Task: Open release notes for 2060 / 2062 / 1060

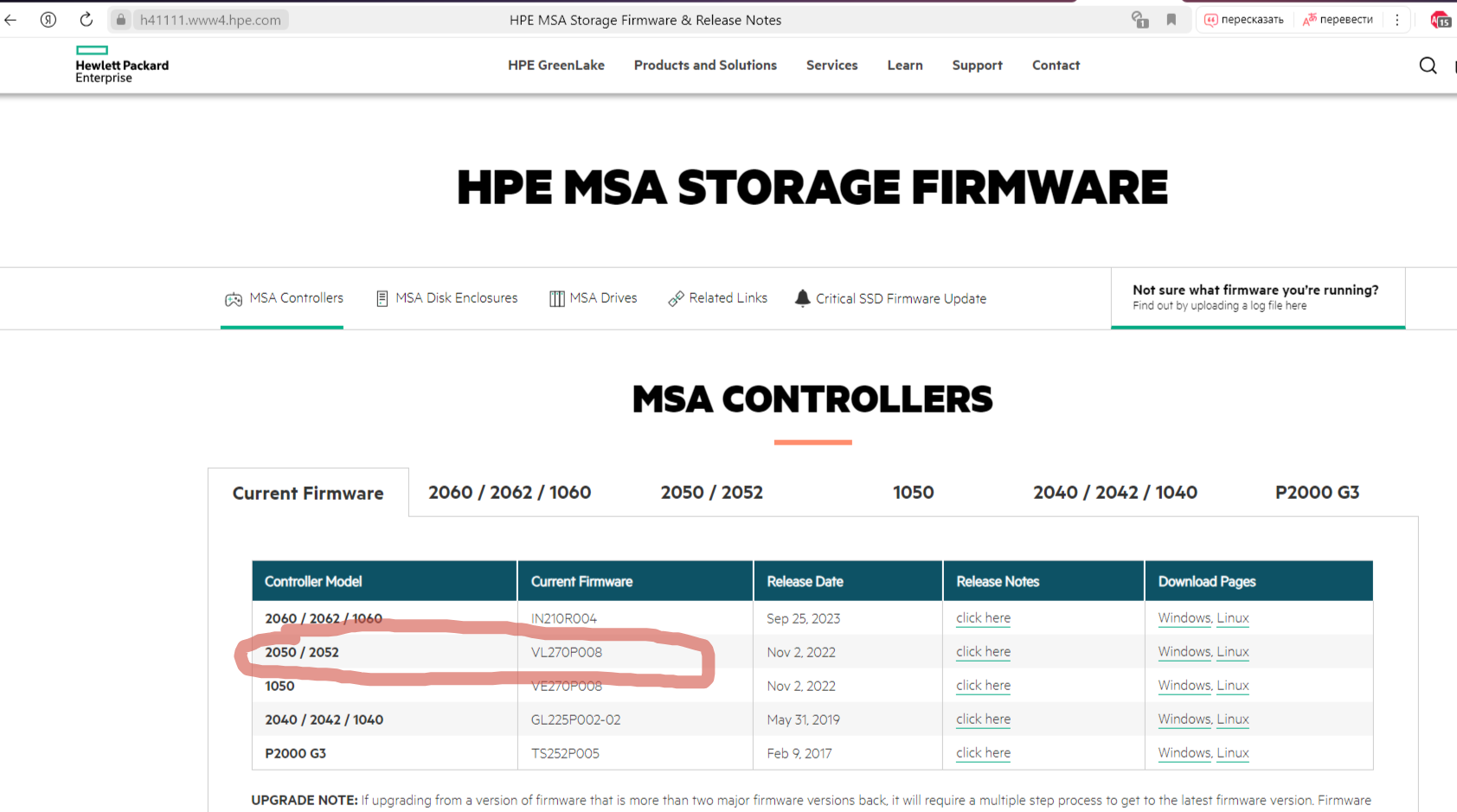Action: (983, 618)
